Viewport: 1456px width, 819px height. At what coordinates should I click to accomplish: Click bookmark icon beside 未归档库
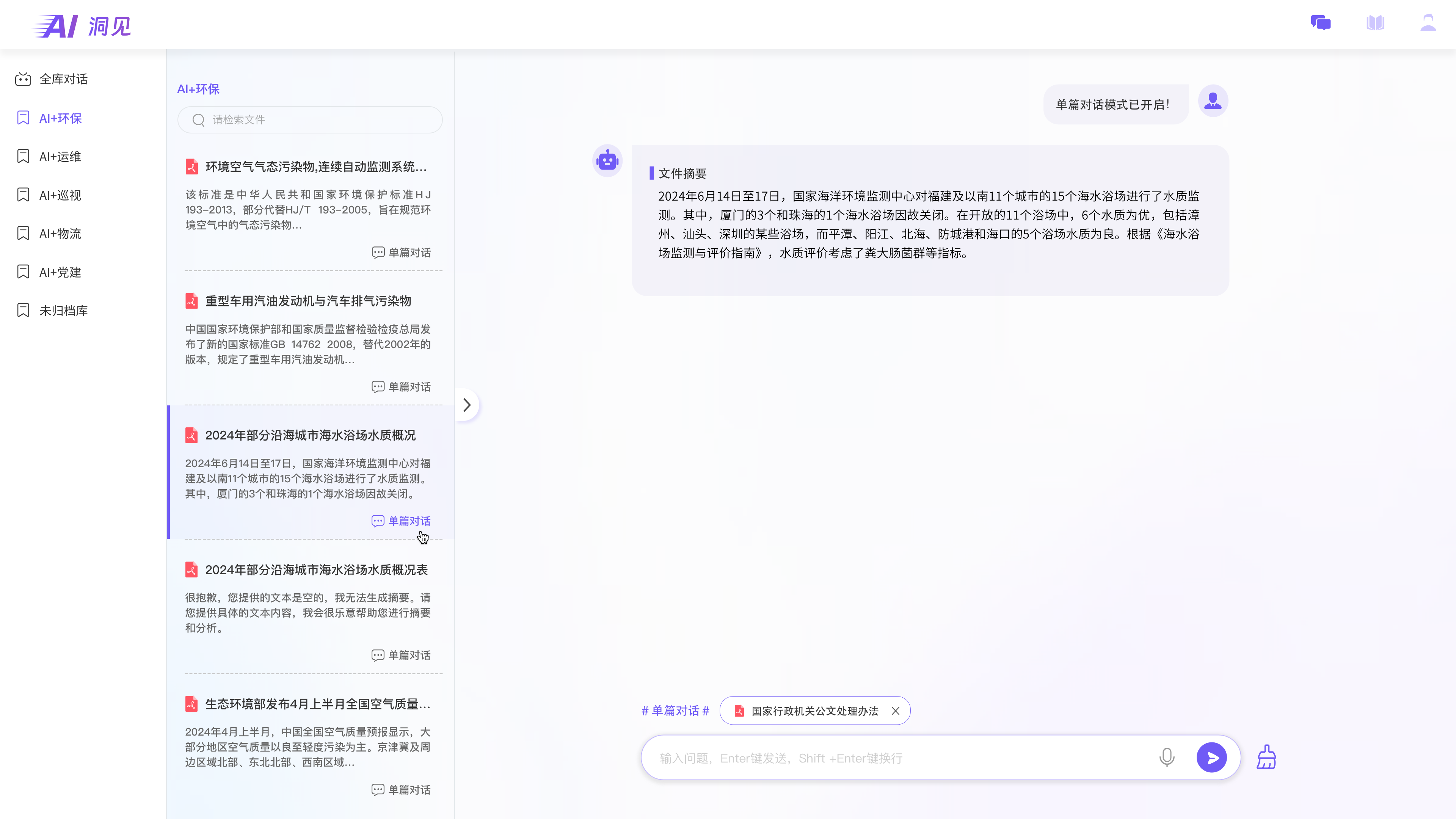23,310
